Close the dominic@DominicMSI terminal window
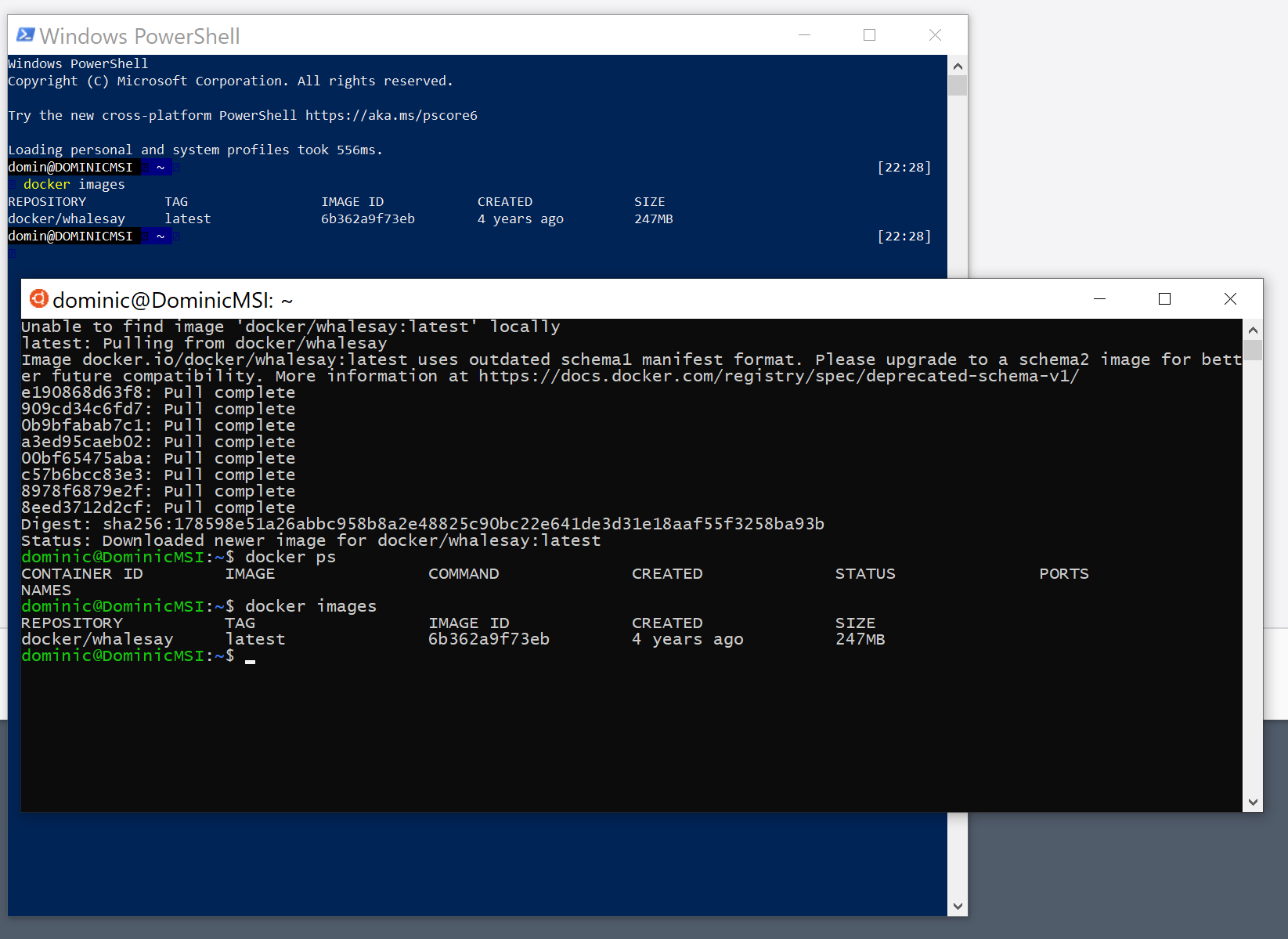This screenshot has height=939, width=1288. [x=1230, y=299]
